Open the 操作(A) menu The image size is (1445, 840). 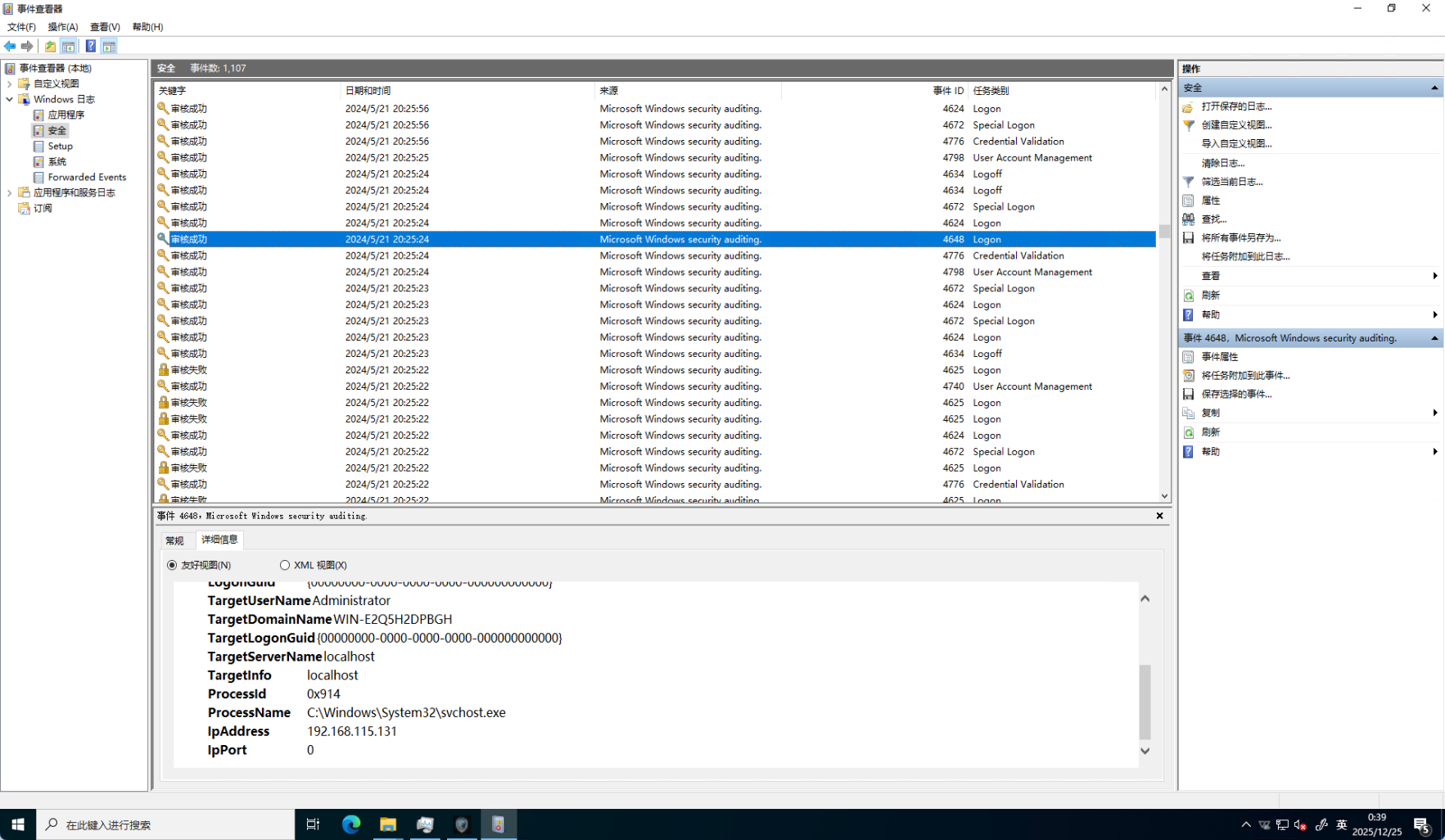pyautogui.click(x=63, y=27)
